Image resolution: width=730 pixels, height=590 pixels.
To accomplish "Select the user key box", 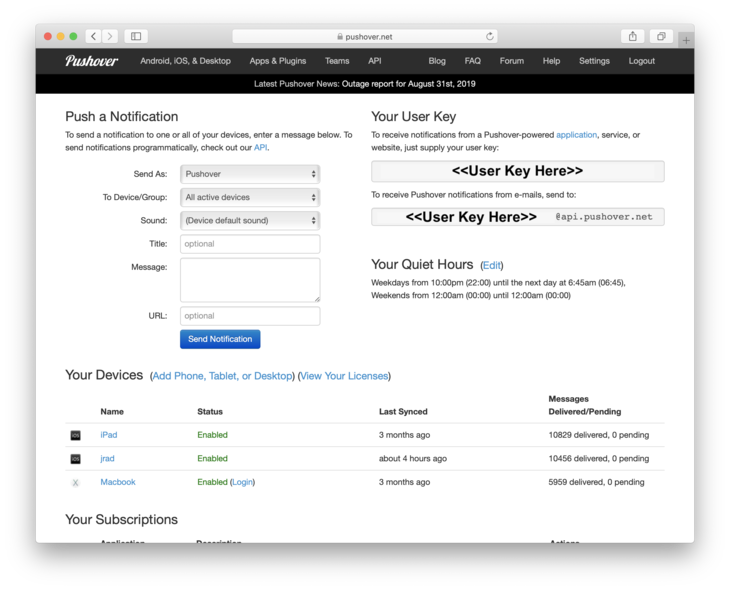I will [x=518, y=171].
